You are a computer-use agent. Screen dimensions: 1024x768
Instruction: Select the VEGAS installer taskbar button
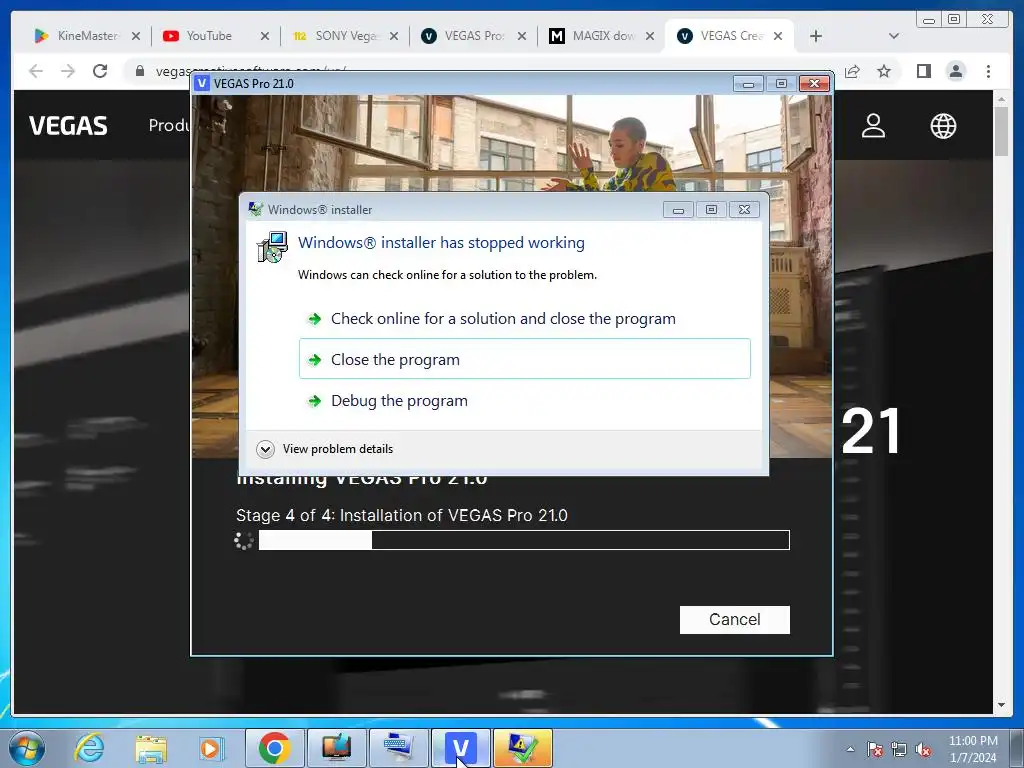(x=460, y=748)
